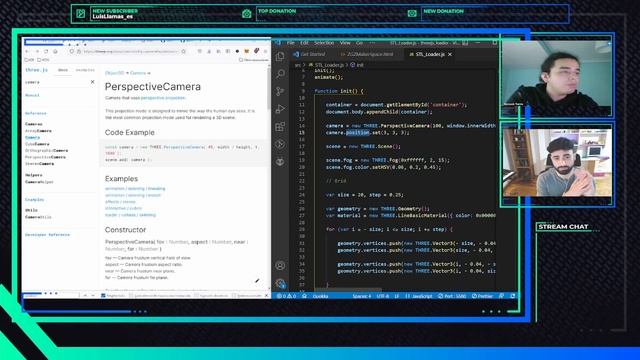Click the seventh activity bar icon above Accounts
640x360 pixels.
280,161
